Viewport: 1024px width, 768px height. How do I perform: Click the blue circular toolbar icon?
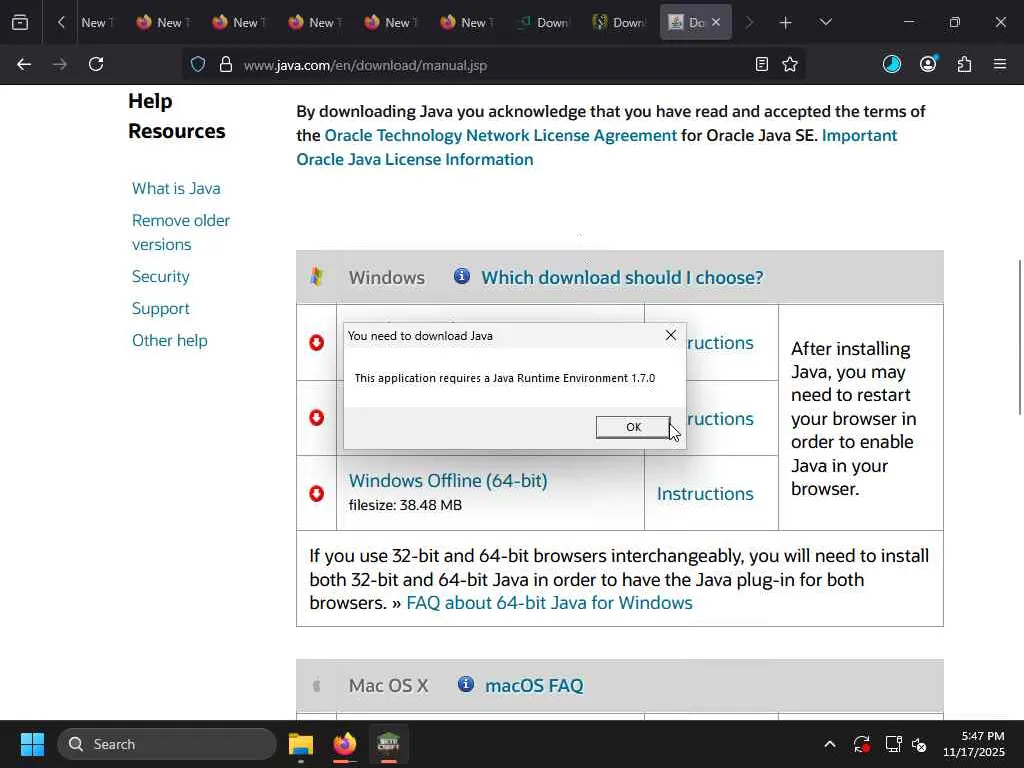pos(891,64)
